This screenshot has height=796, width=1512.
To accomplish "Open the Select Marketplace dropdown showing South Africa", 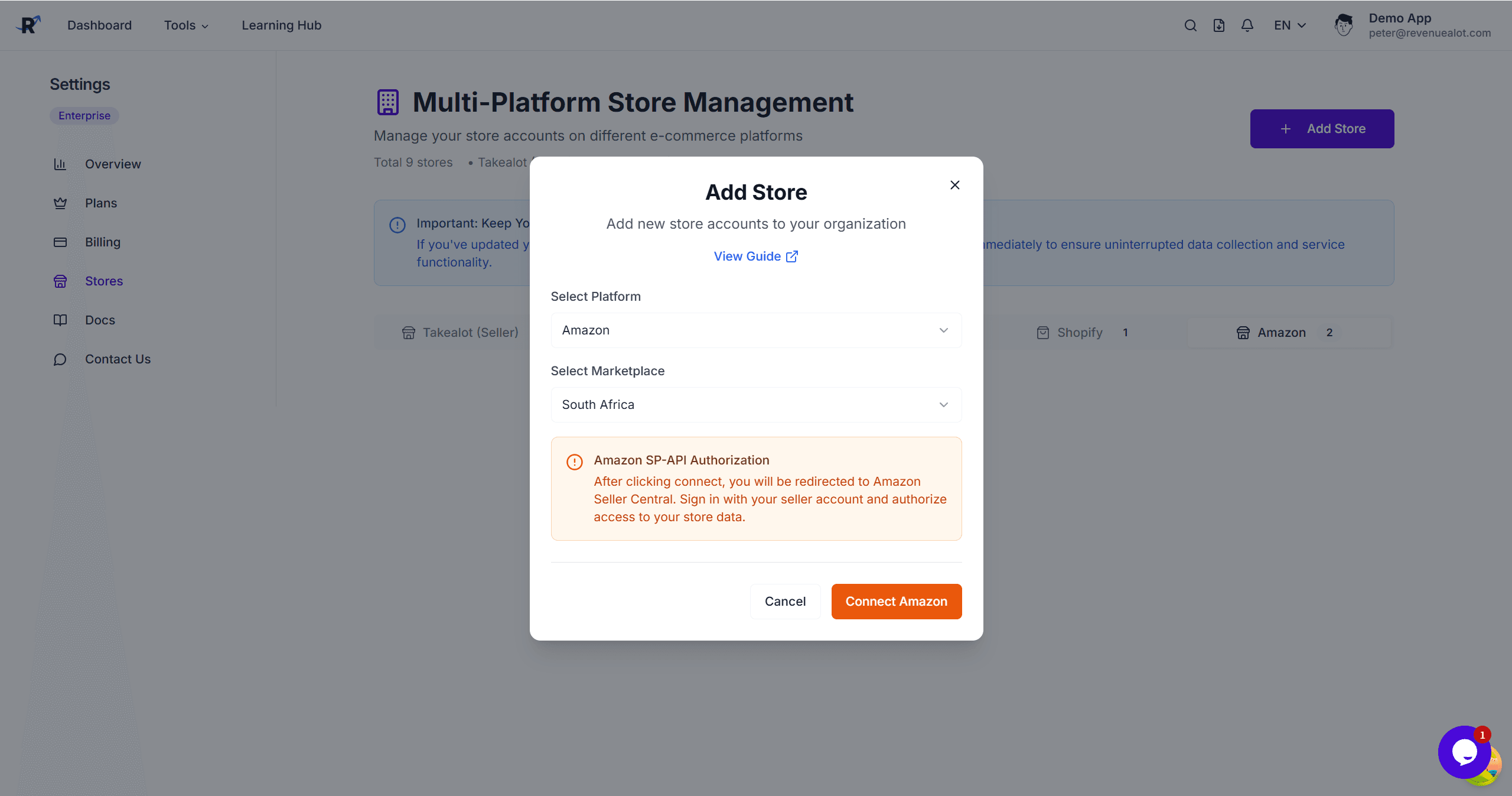I will click(756, 404).
